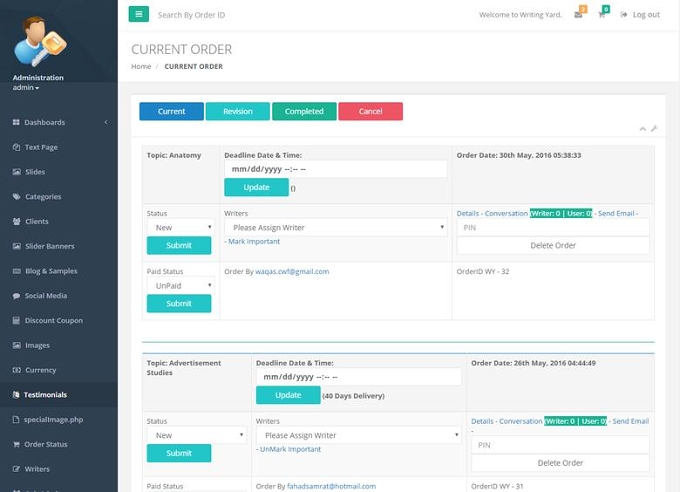Open Discount Coupon in the sidebar
The image size is (680, 492).
click(x=48, y=320)
